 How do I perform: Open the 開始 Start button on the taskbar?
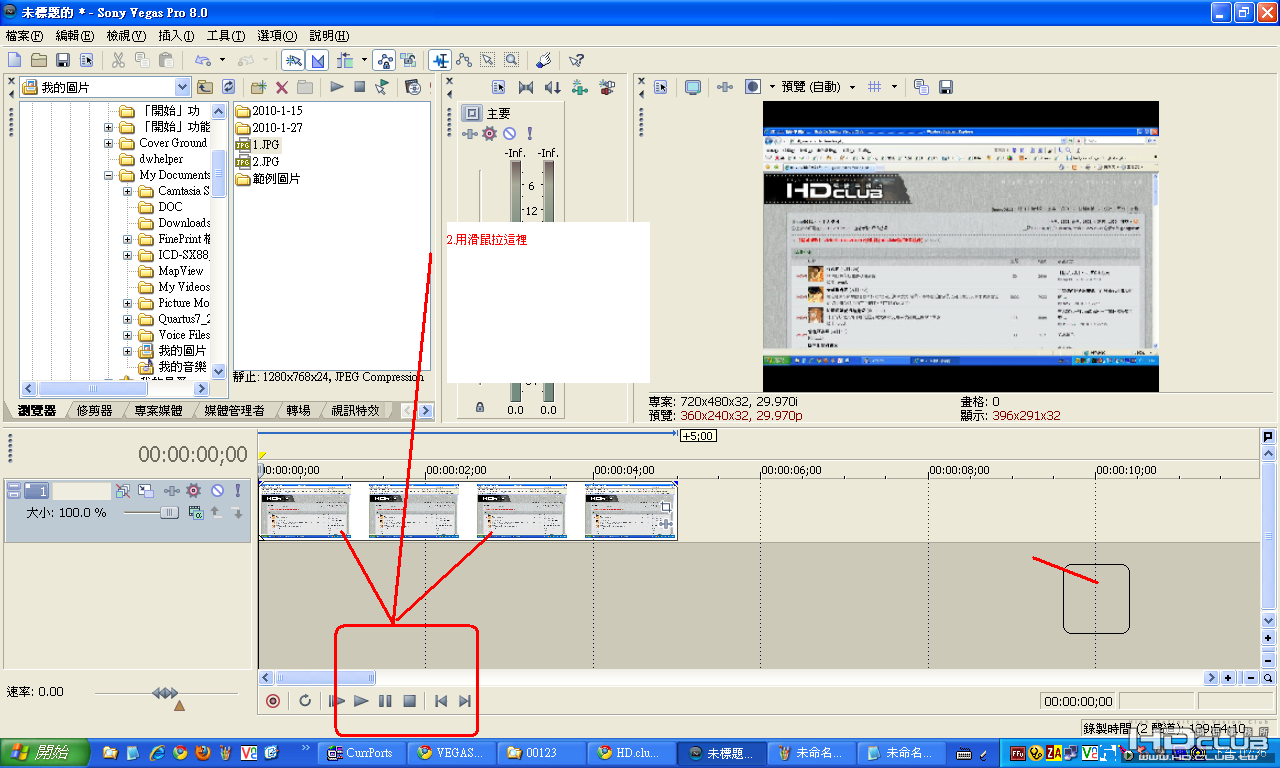[44, 752]
